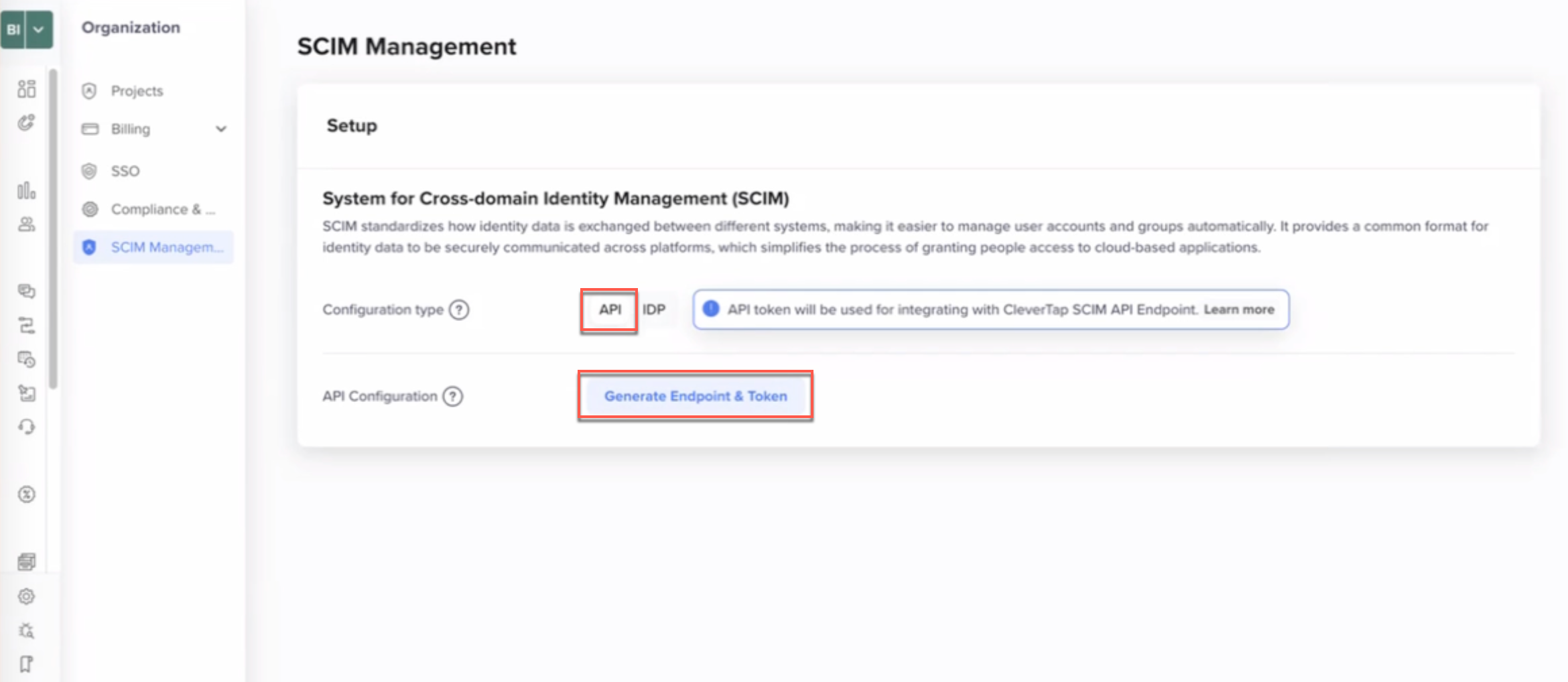Open the Learn more link
Screen dimensions: 1568x682
click(x=1239, y=310)
